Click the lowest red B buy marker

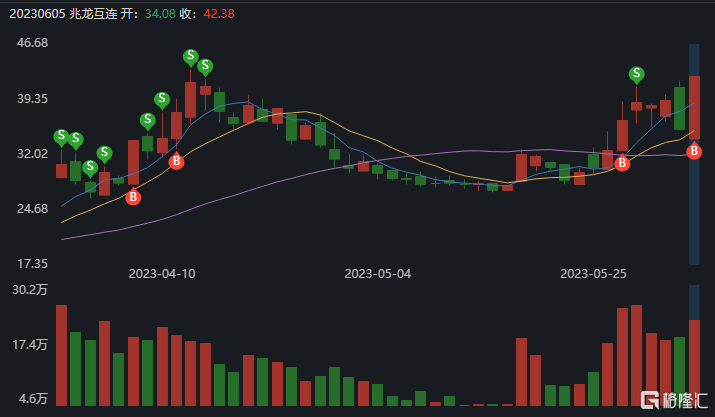pos(133,197)
